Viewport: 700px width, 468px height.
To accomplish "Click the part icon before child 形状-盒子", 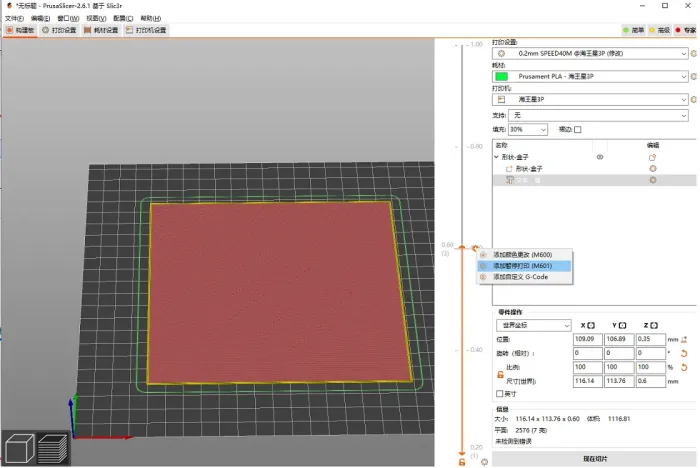I will tap(508, 169).
